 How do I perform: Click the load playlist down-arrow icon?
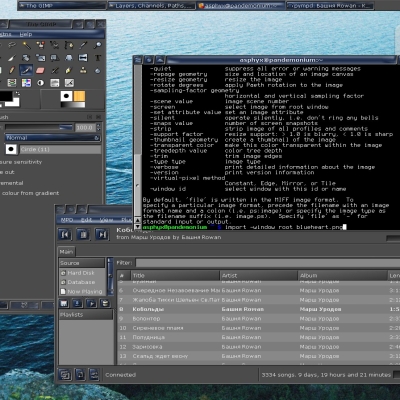tap(78, 303)
